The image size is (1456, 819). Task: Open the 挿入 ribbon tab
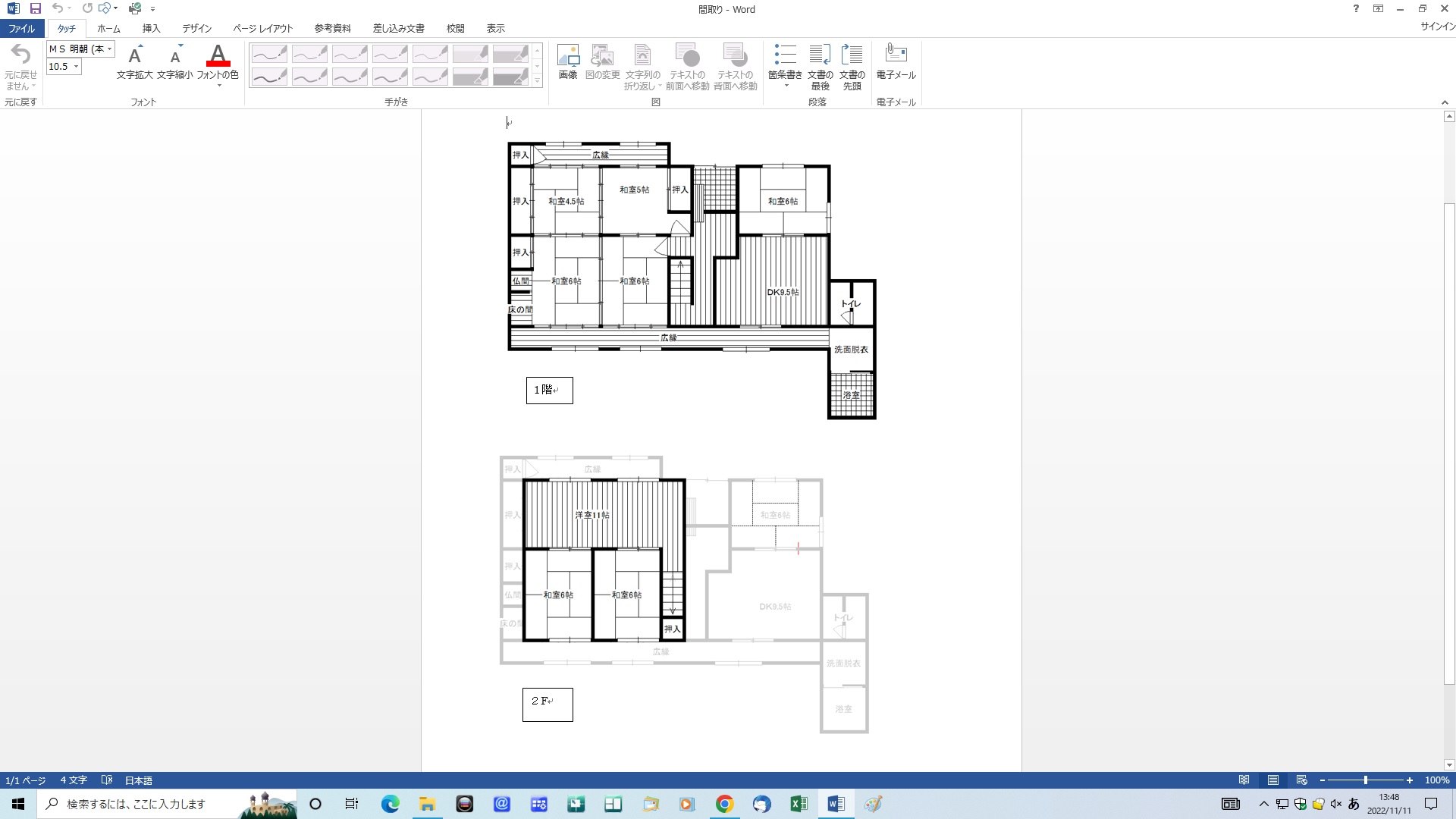[x=151, y=28]
